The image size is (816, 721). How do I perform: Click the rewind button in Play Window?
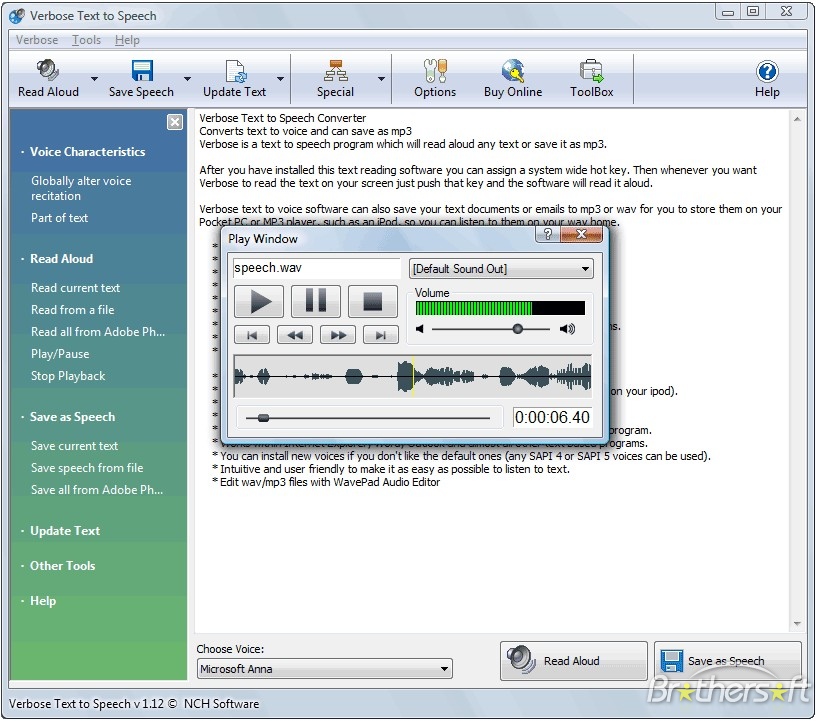[295, 335]
